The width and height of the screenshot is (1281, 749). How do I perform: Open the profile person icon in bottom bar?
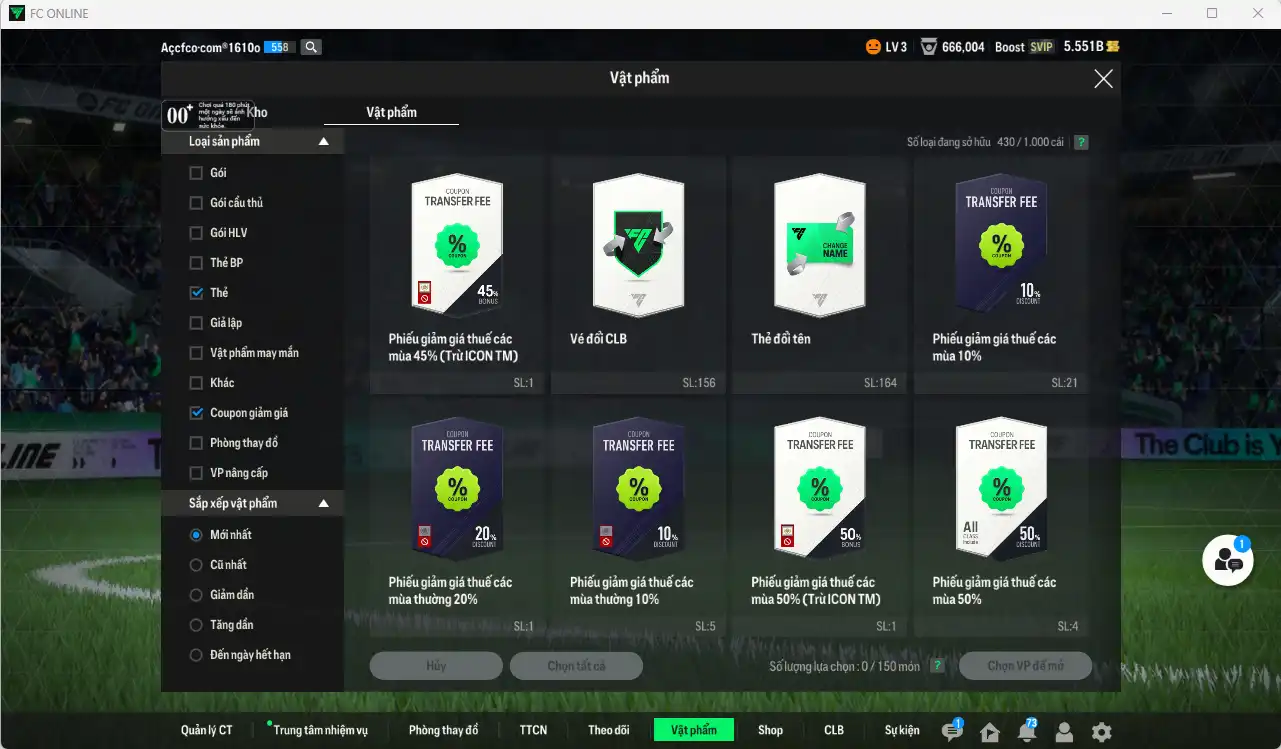[x=1064, y=732]
